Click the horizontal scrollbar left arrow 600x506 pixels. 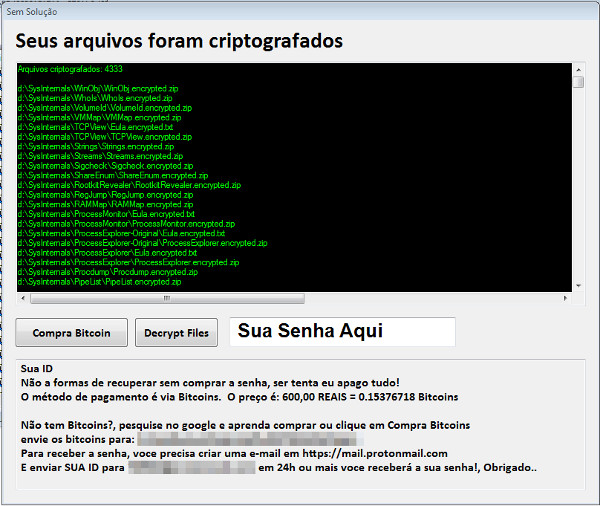point(22,298)
